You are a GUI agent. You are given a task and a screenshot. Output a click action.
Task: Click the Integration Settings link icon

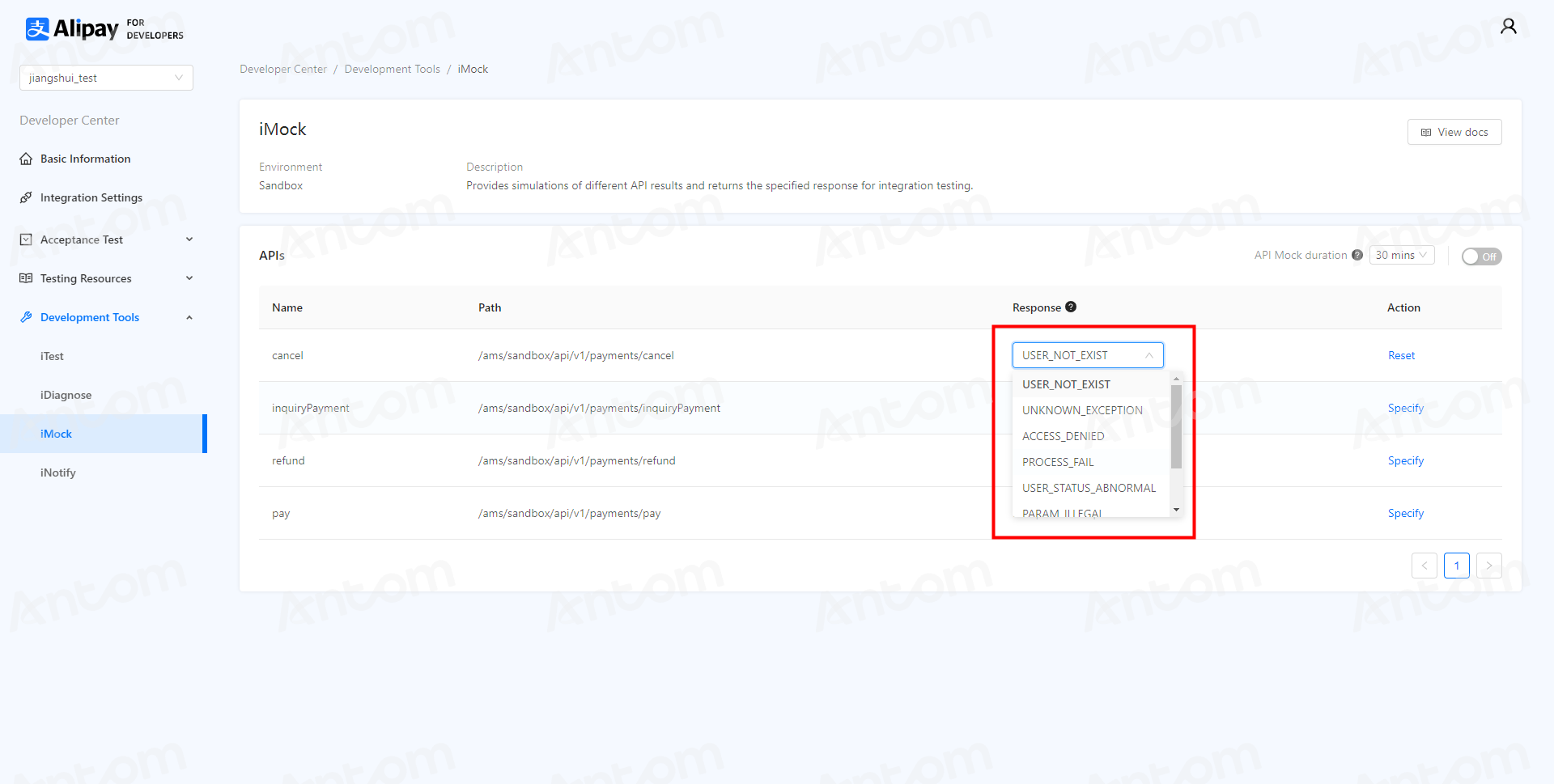(x=26, y=197)
